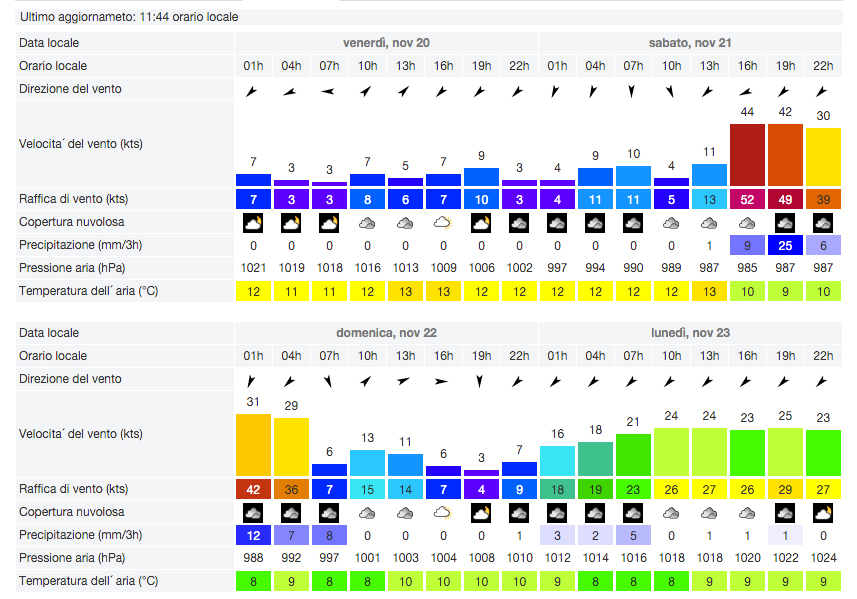Click the night cloud icon for domenica 19h

coord(481,513)
